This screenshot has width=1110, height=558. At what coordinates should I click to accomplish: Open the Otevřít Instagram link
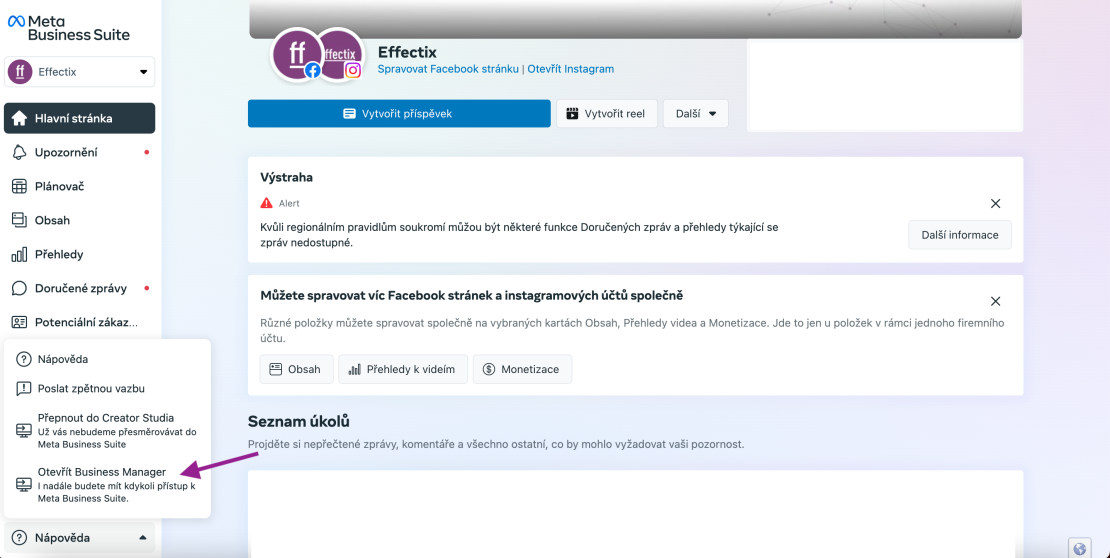pos(571,69)
